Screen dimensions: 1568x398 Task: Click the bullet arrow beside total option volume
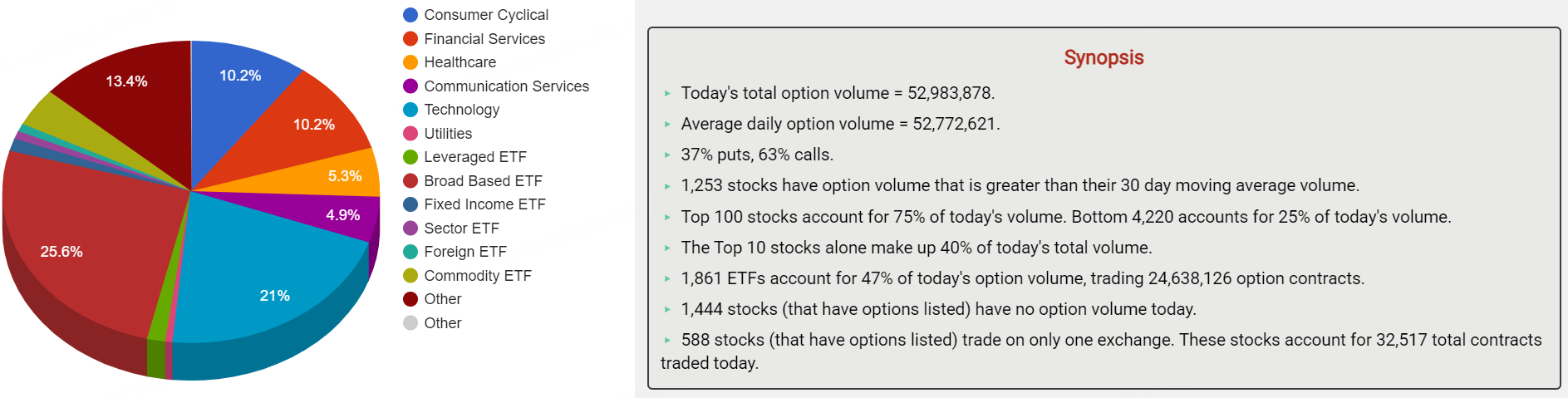pyautogui.click(x=667, y=94)
